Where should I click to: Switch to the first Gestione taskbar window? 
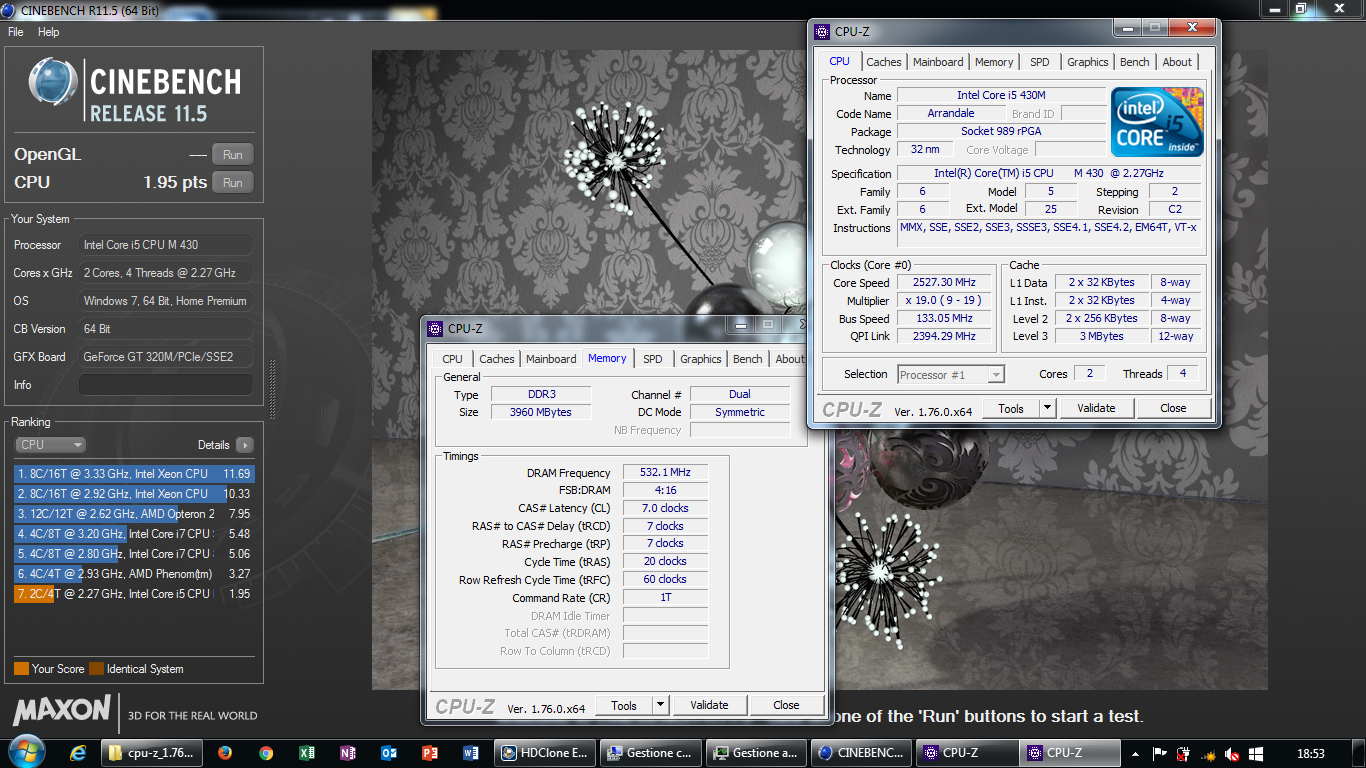[x=651, y=753]
